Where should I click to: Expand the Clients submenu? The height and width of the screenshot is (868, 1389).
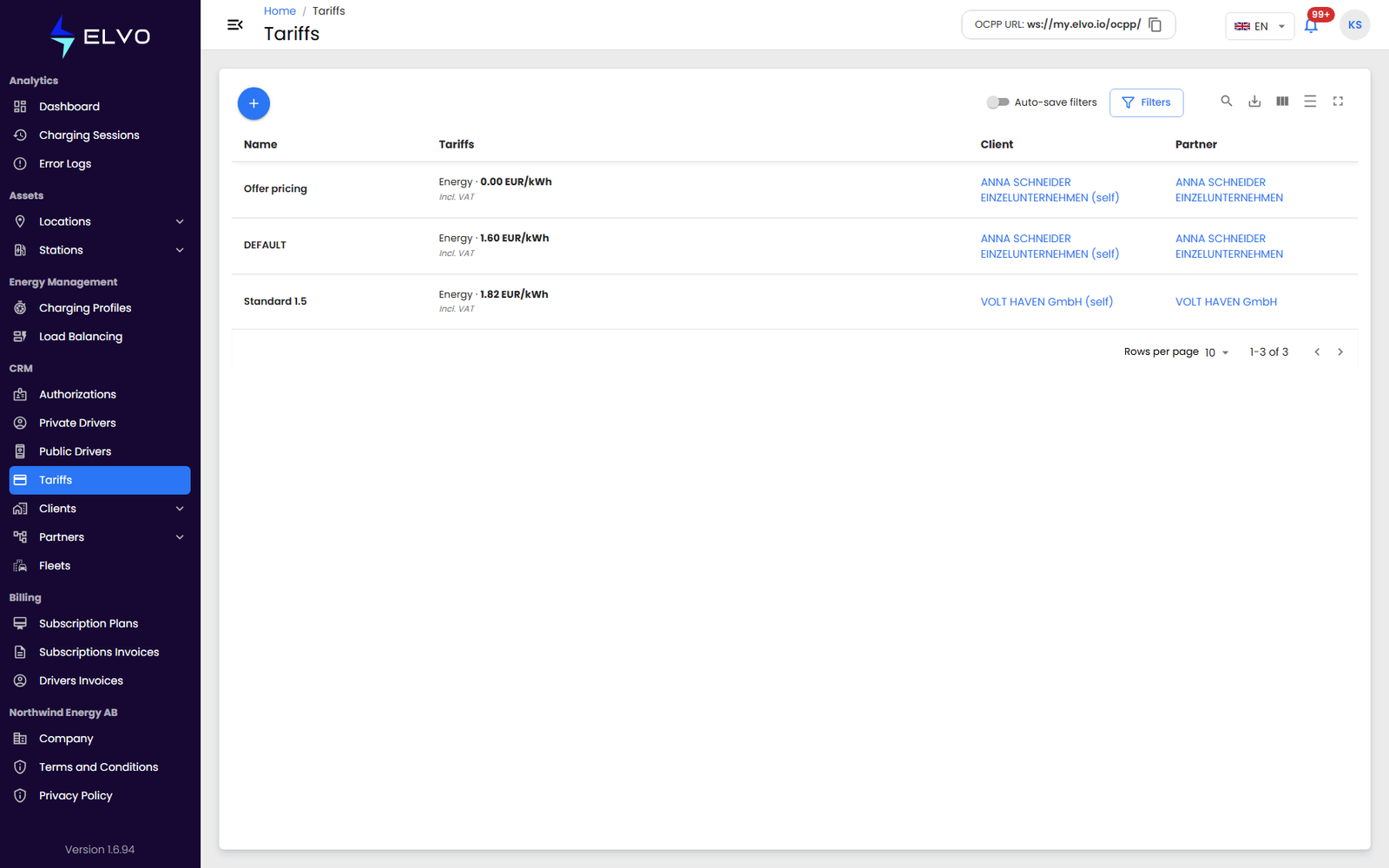pyautogui.click(x=180, y=509)
